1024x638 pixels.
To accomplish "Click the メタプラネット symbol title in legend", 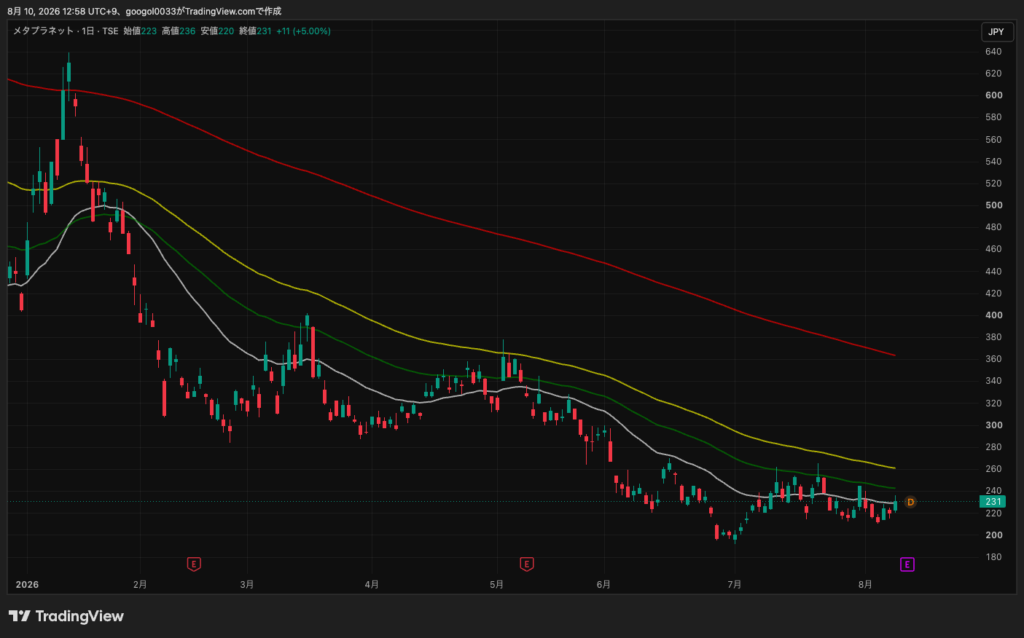I will [44, 31].
